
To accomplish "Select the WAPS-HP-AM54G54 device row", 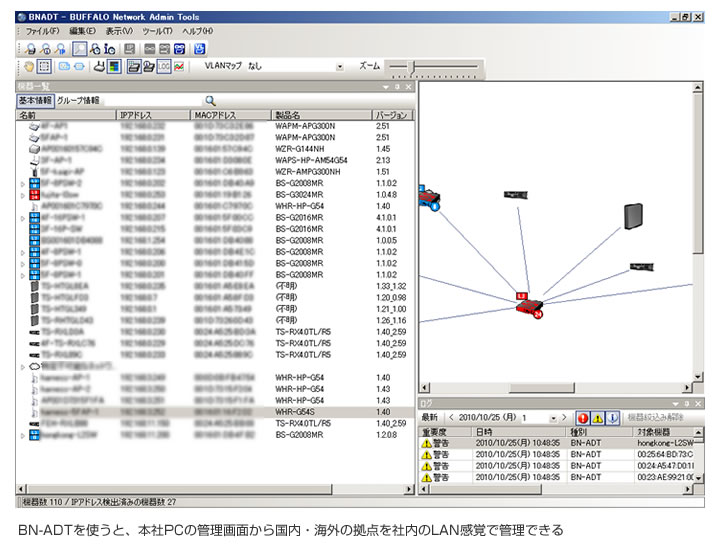I will 215,160.
